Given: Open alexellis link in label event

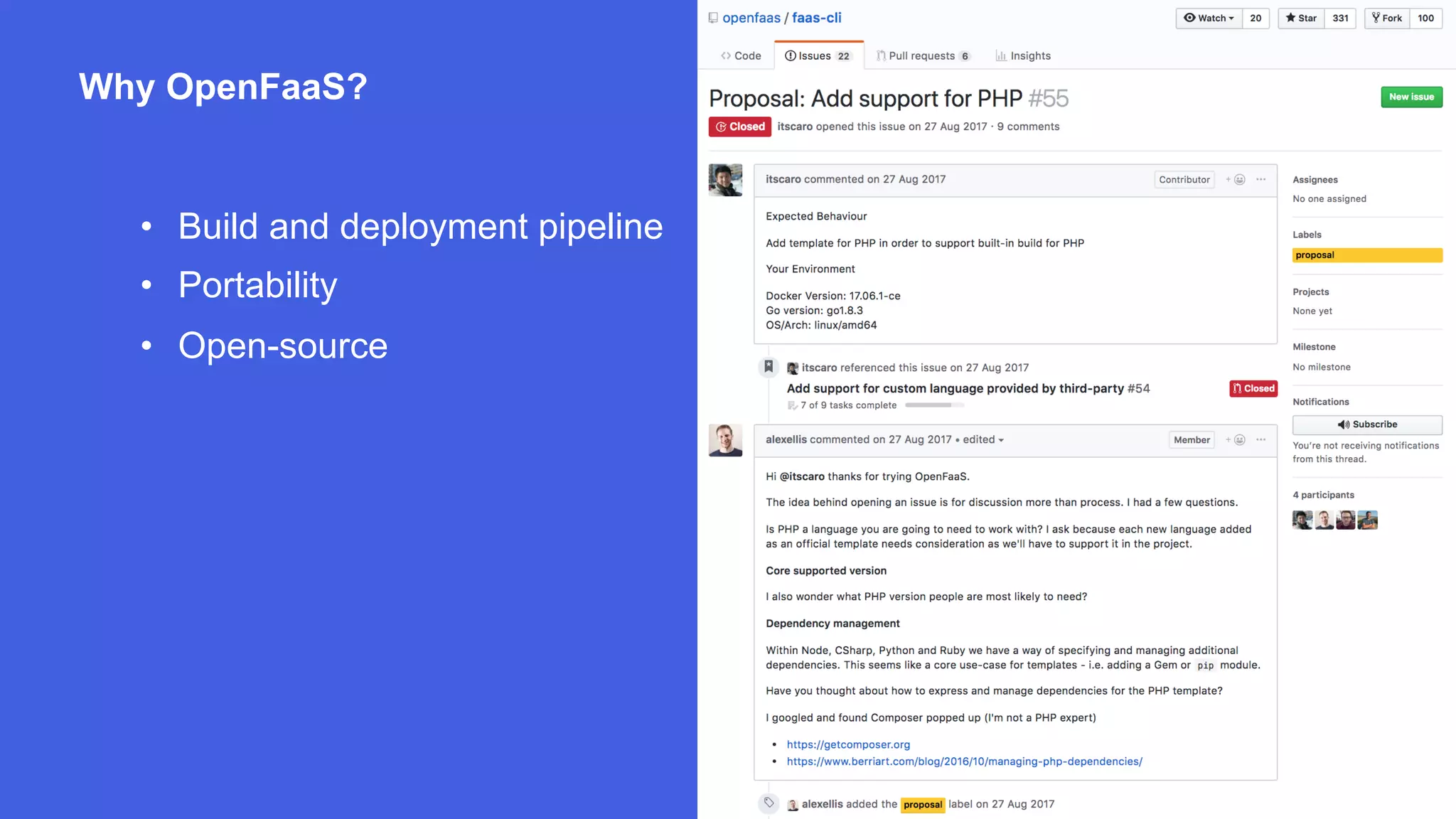Looking at the screenshot, I should click(823, 804).
